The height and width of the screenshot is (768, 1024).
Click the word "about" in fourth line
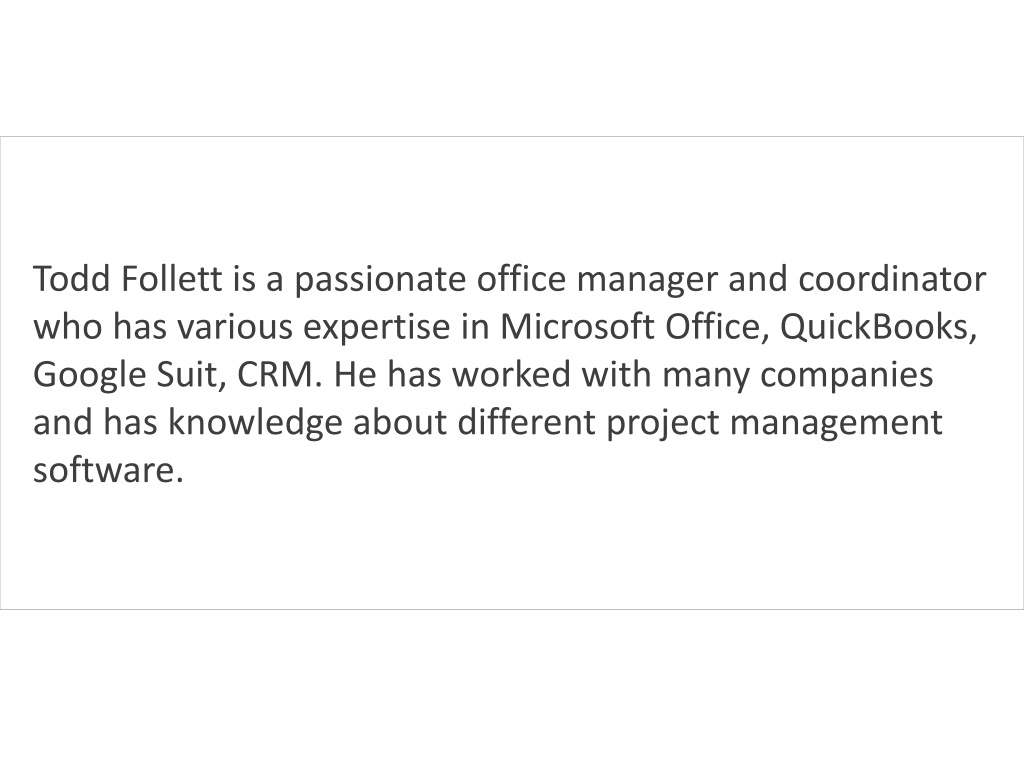click(400, 422)
